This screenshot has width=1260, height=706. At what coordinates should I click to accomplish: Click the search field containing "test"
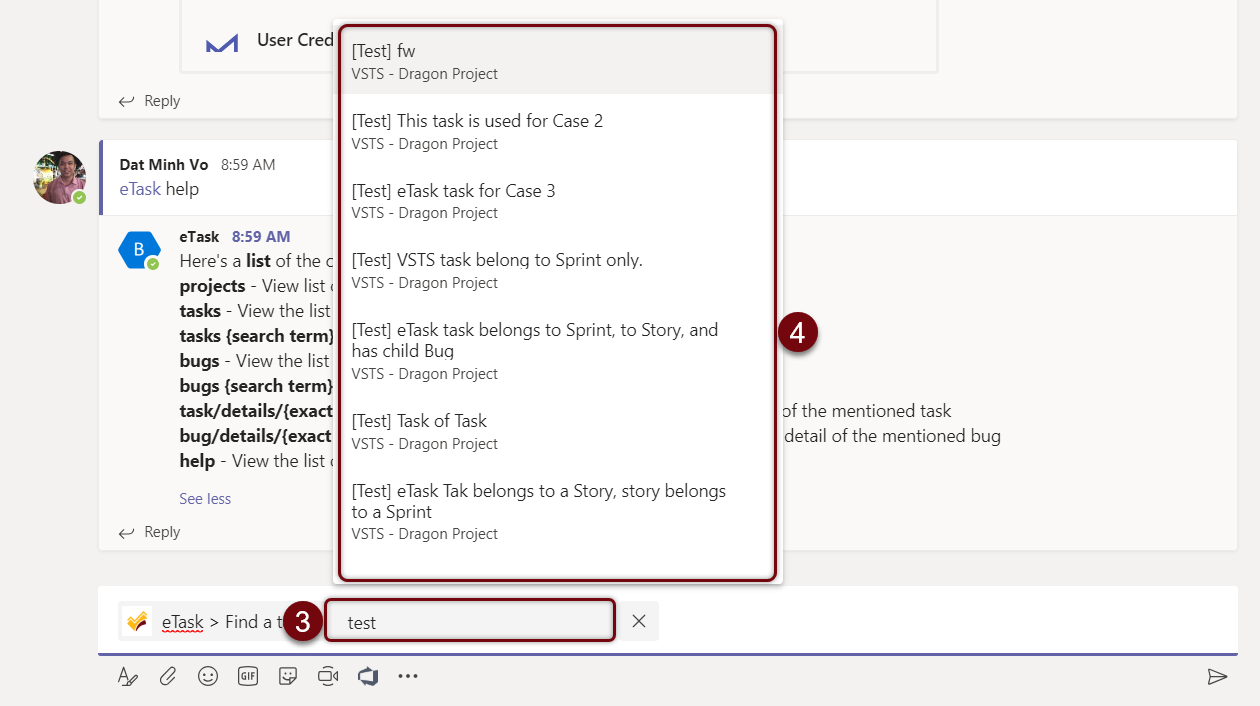point(470,622)
